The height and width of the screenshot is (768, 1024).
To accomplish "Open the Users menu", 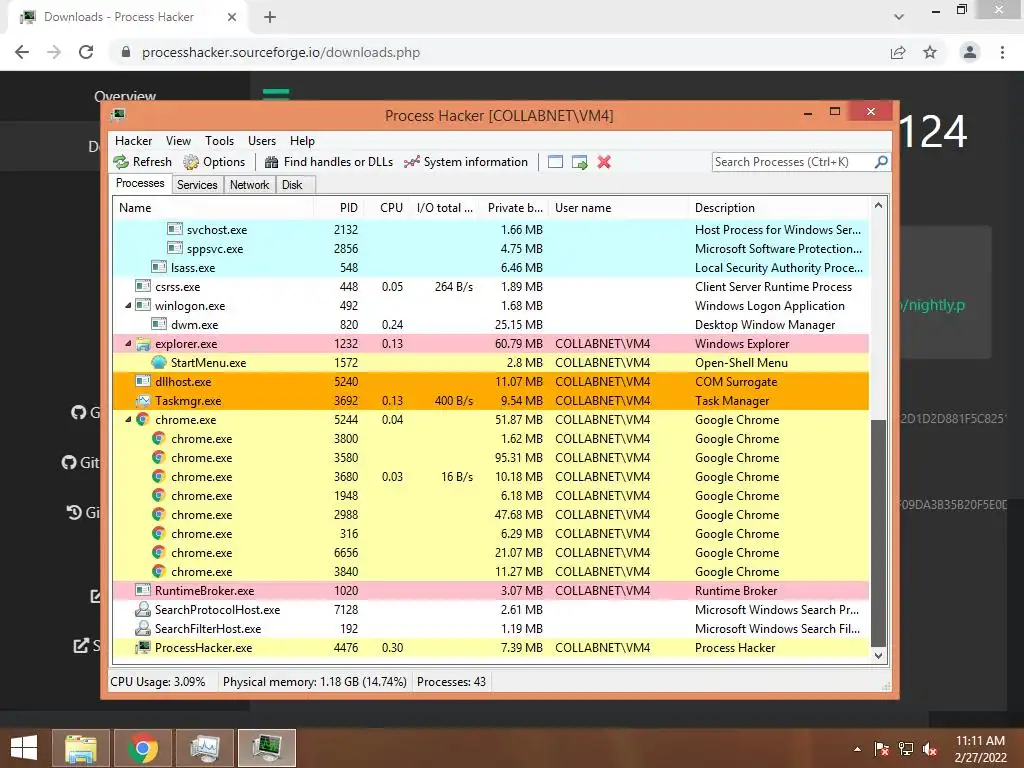I will pos(262,141).
